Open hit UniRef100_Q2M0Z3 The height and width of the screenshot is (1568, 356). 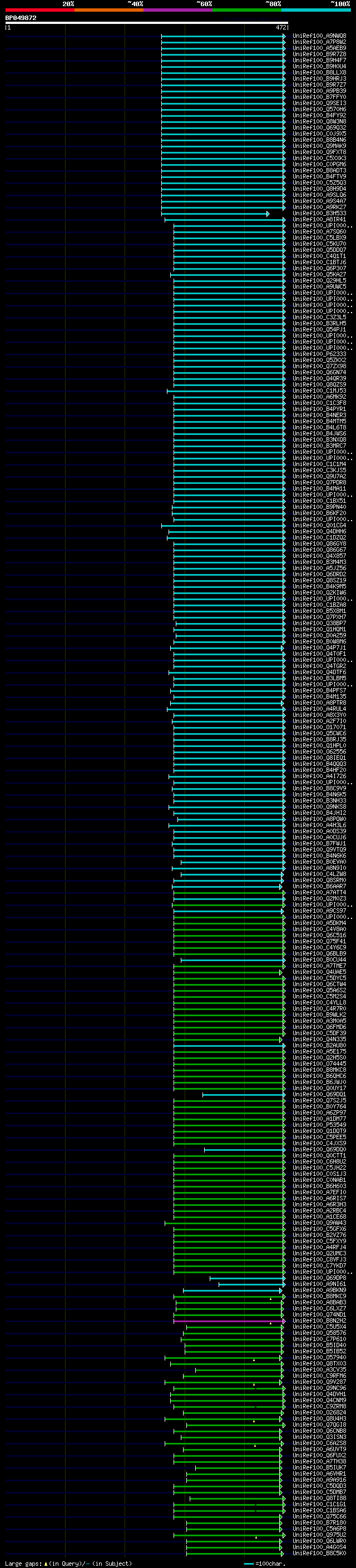pos(319,898)
